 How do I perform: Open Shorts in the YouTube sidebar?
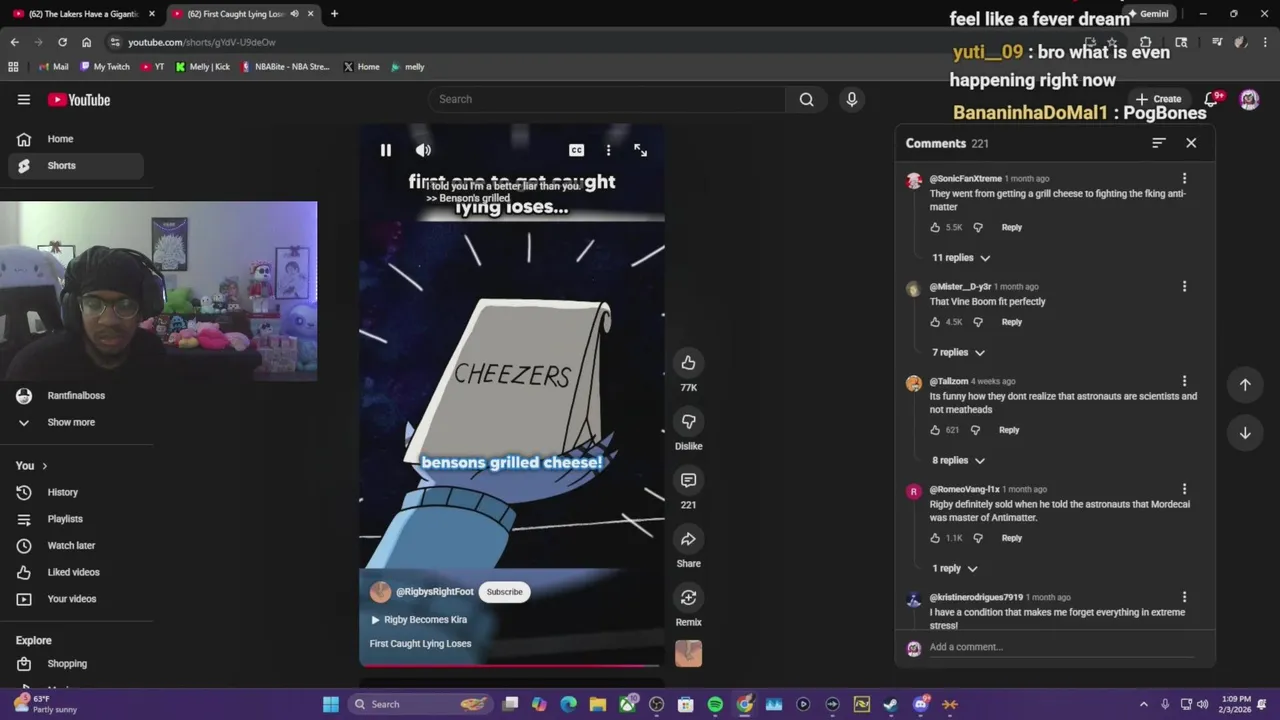point(76,166)
